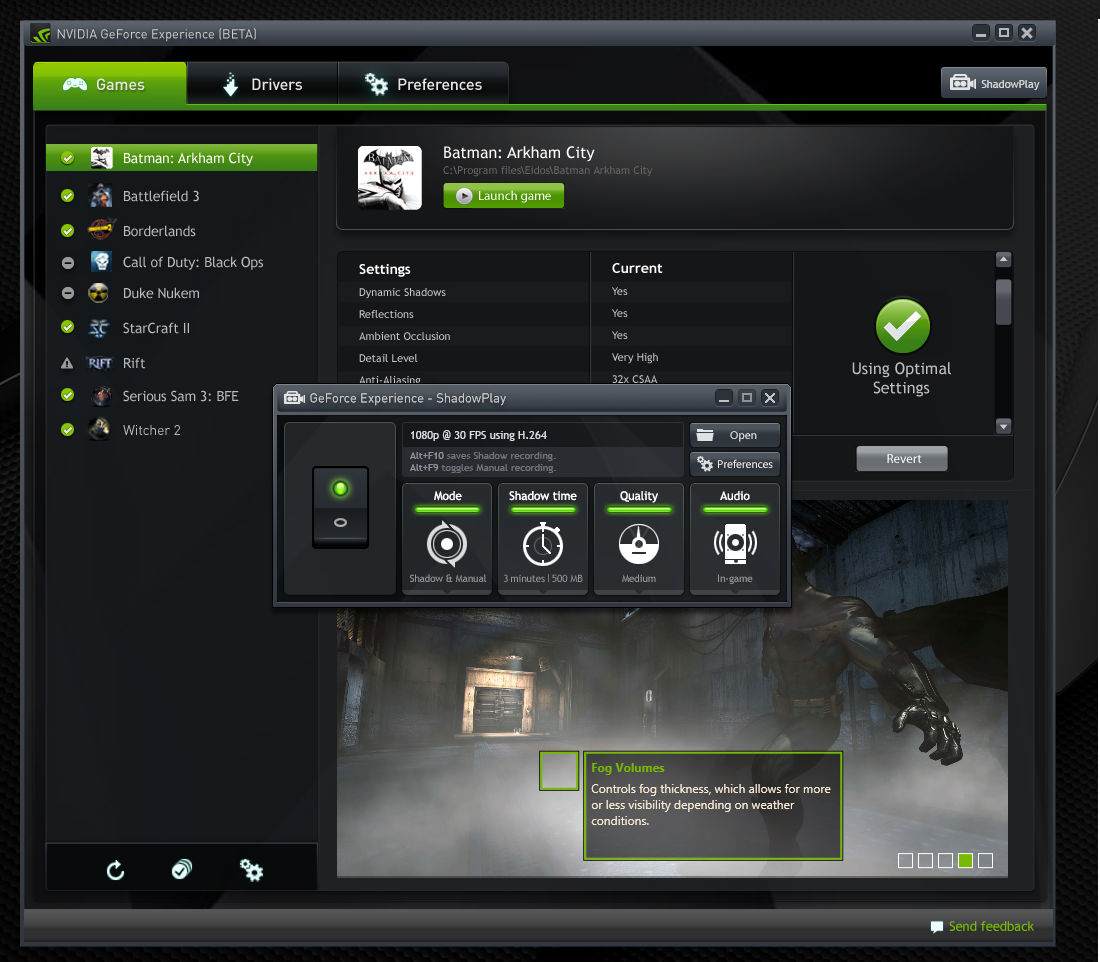Toggle the ShadowPlay power switch

(x=340, y=507)
